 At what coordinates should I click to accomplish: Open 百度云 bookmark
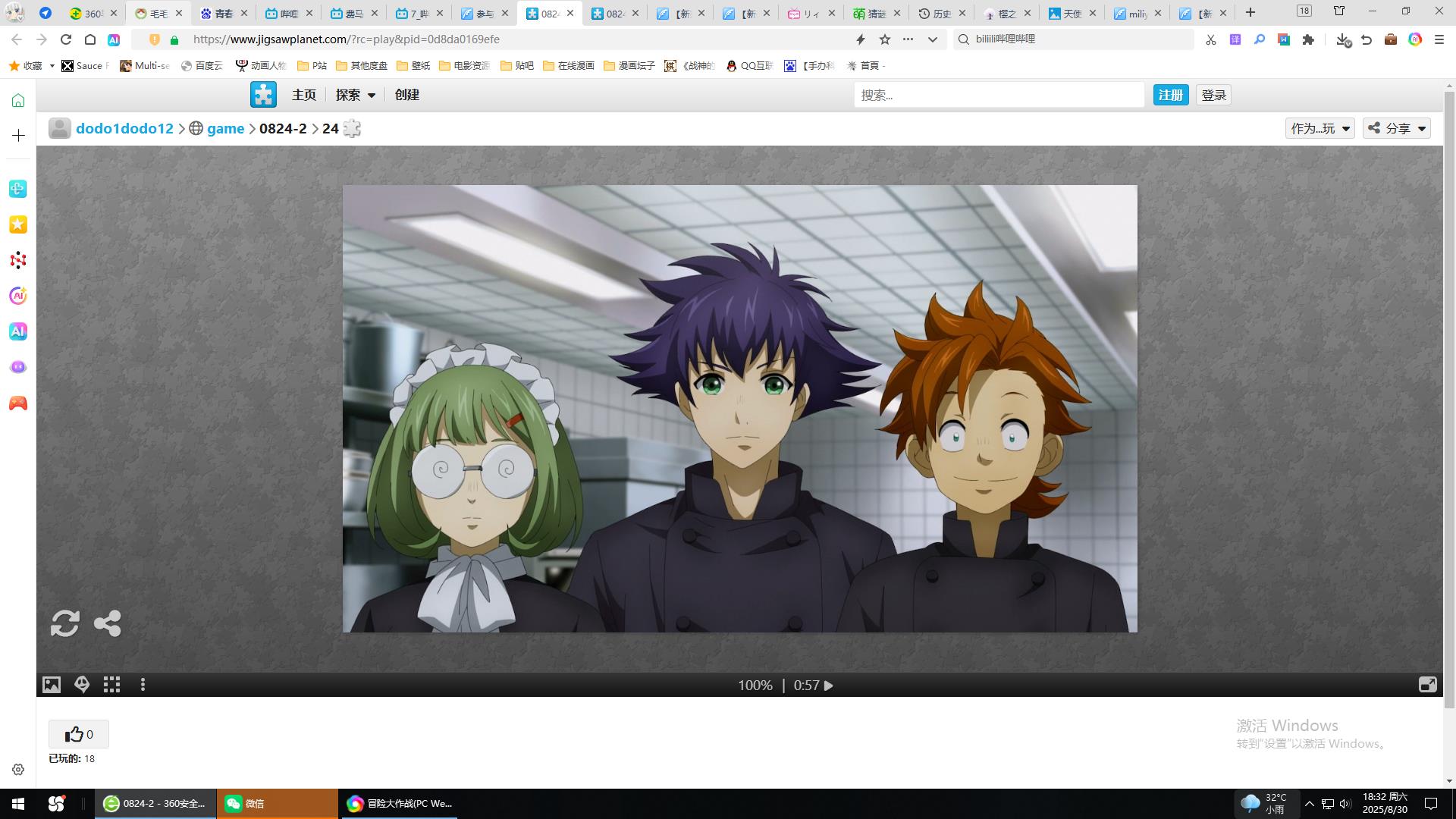pos(202,66)
